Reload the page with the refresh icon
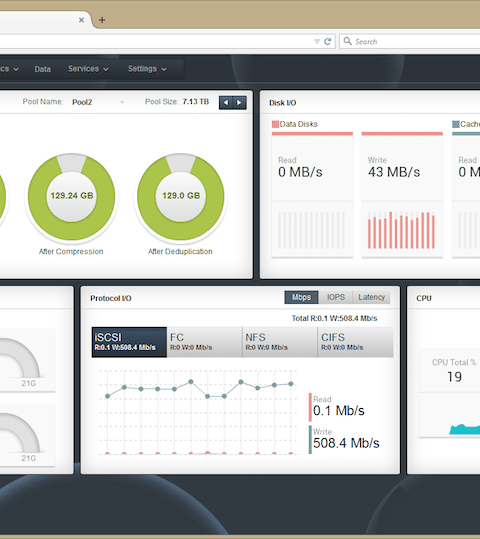480x539 pixels. (x=328, y=42)
